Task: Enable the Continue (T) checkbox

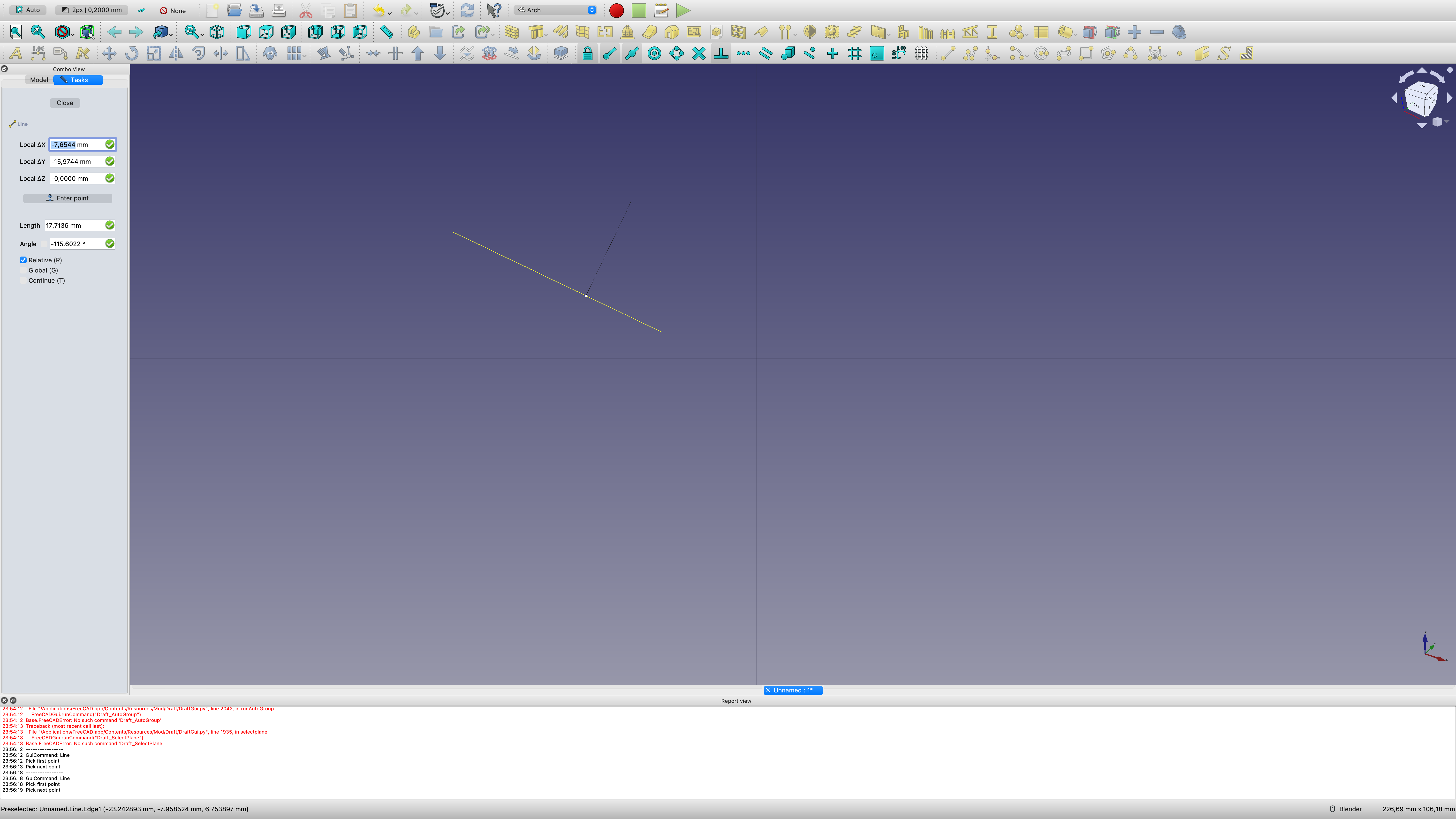Action: (24, 280)
